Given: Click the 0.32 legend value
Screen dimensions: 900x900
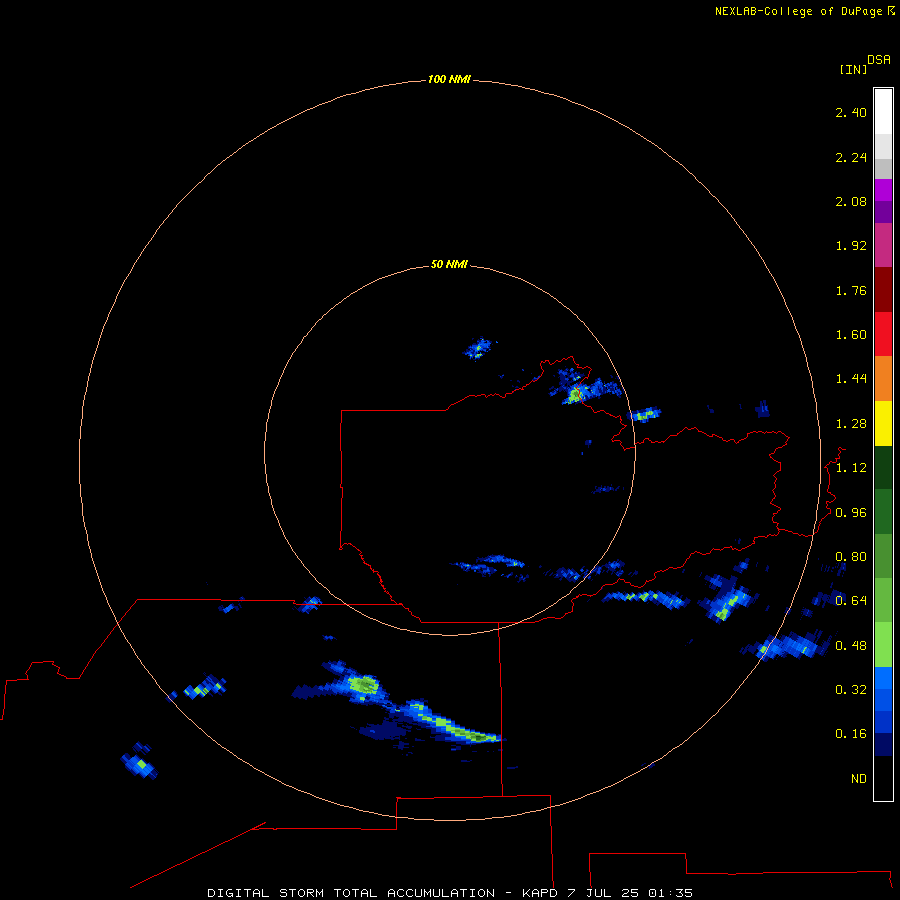Looking at the screenshot, I should tap(851, 689).
